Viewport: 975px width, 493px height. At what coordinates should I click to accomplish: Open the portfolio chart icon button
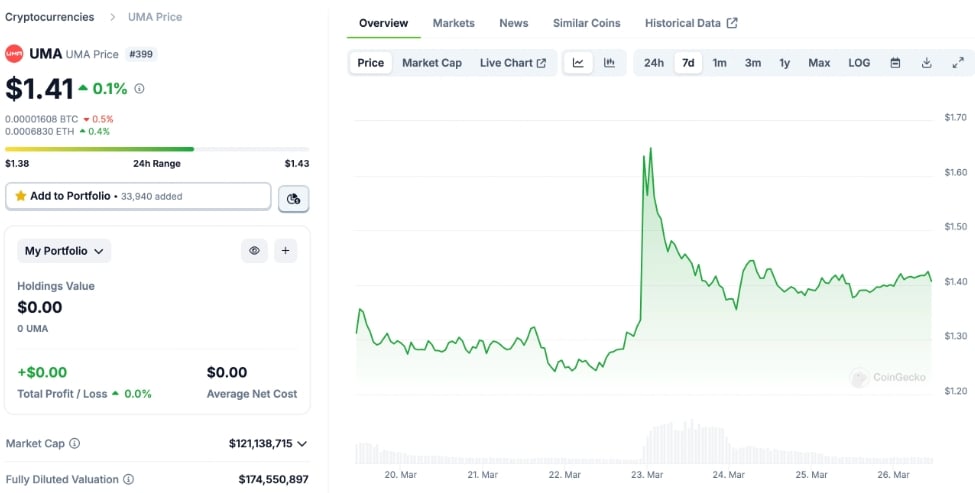pos(293,198)
